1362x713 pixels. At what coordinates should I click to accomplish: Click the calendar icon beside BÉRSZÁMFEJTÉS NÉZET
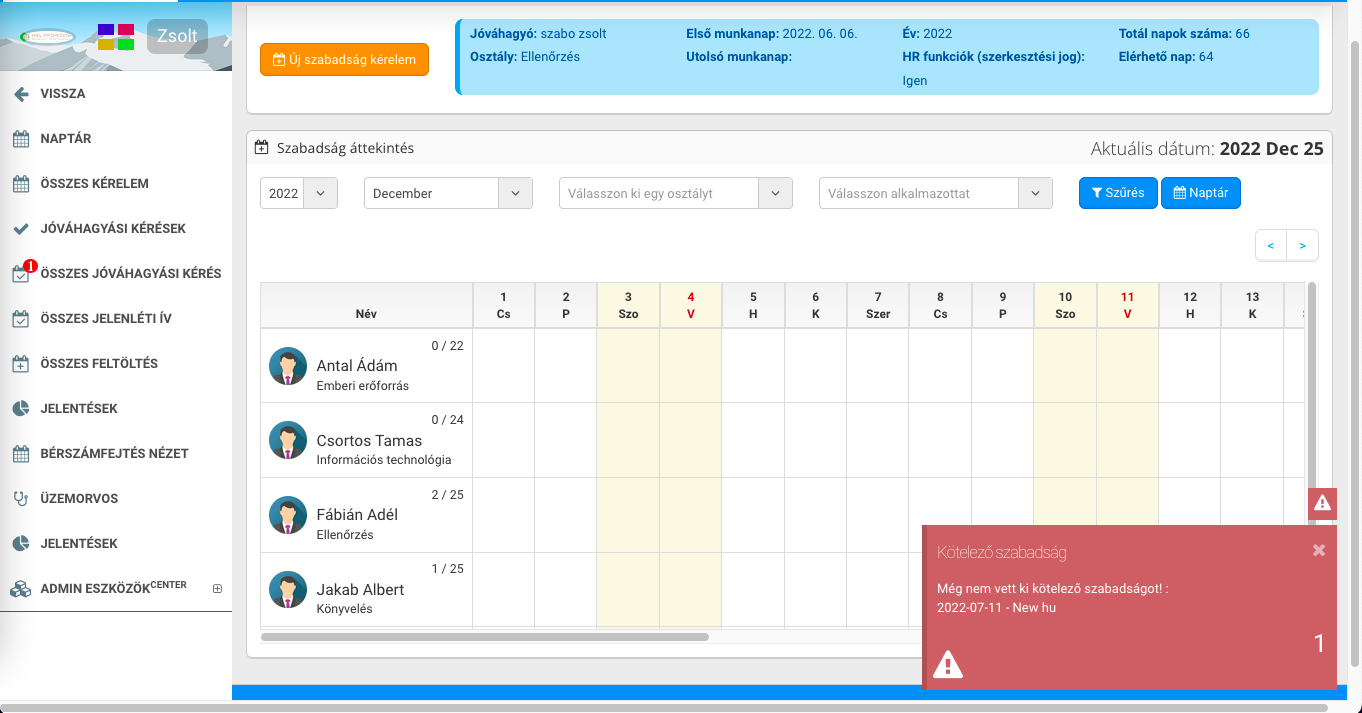(x=20, y=454)
